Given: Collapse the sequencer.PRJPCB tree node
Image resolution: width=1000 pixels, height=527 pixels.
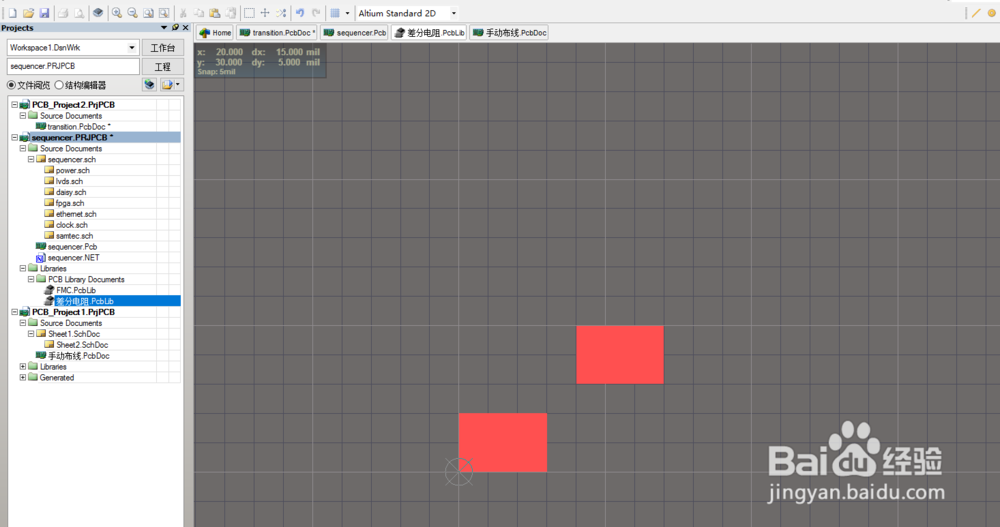Looking at the screenshot, I should click(14, 137).
